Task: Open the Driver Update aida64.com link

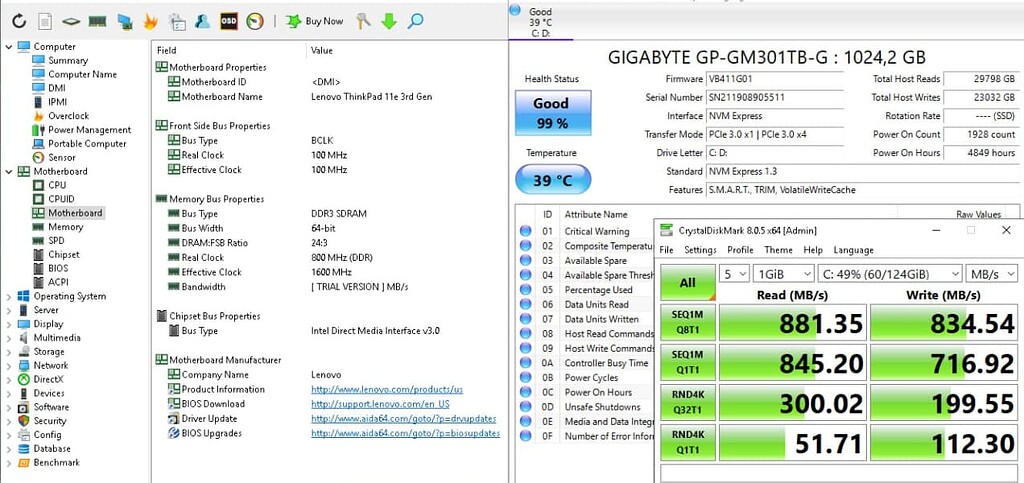Action: click(x=404, y=418)
